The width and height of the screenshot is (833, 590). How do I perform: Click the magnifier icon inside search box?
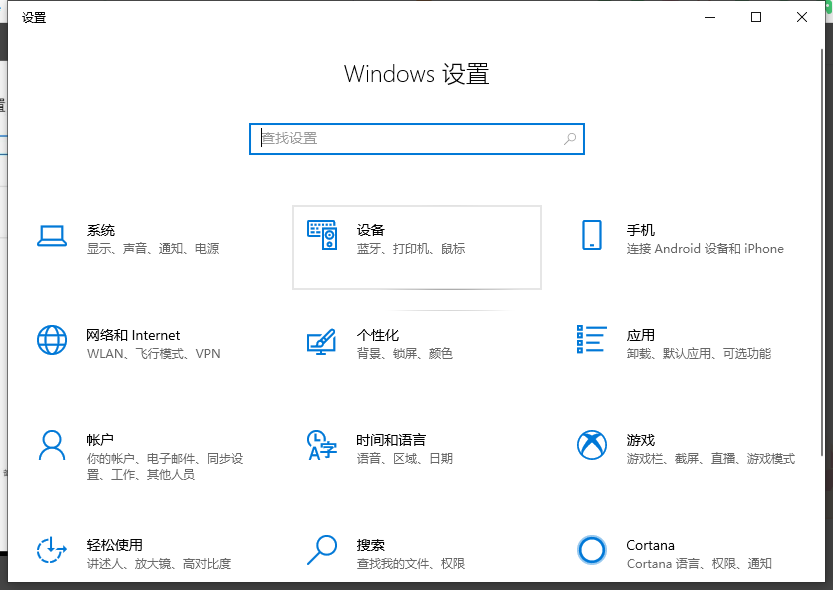pos(570,139)
